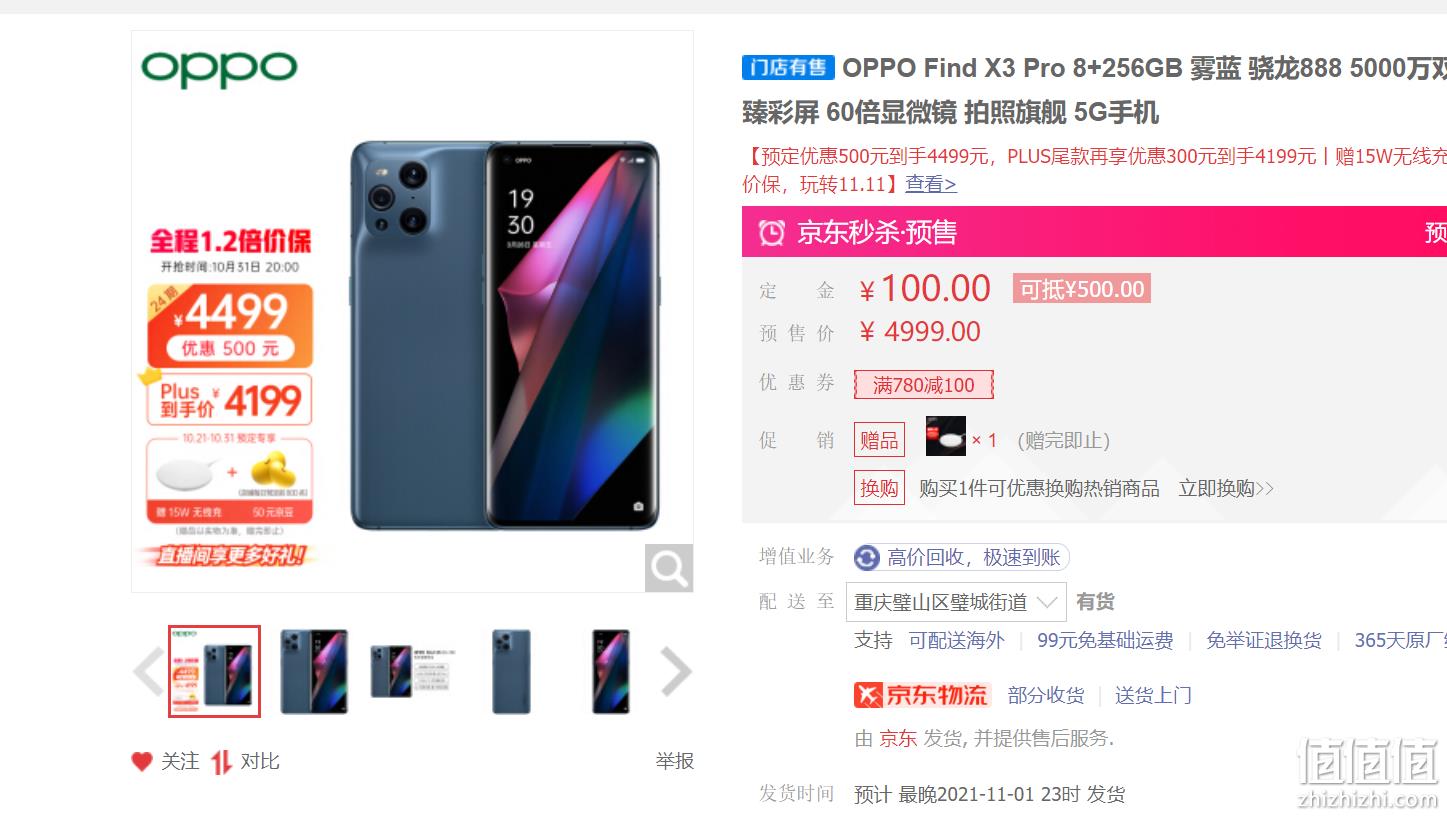Select the second thumbnail showing two phones
1447x817 pixels.
314,672
